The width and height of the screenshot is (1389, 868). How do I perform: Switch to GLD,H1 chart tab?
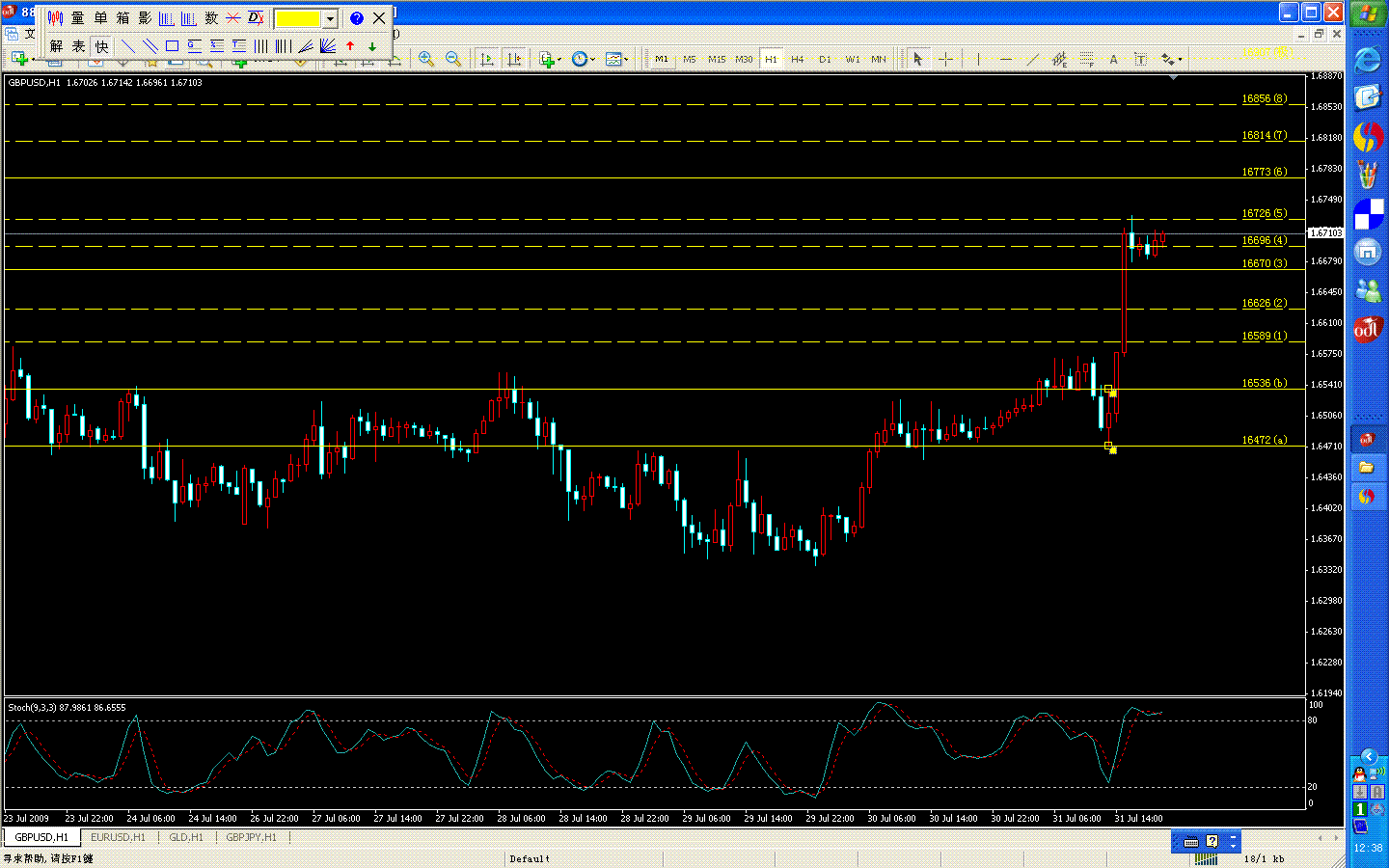[186, 837]
